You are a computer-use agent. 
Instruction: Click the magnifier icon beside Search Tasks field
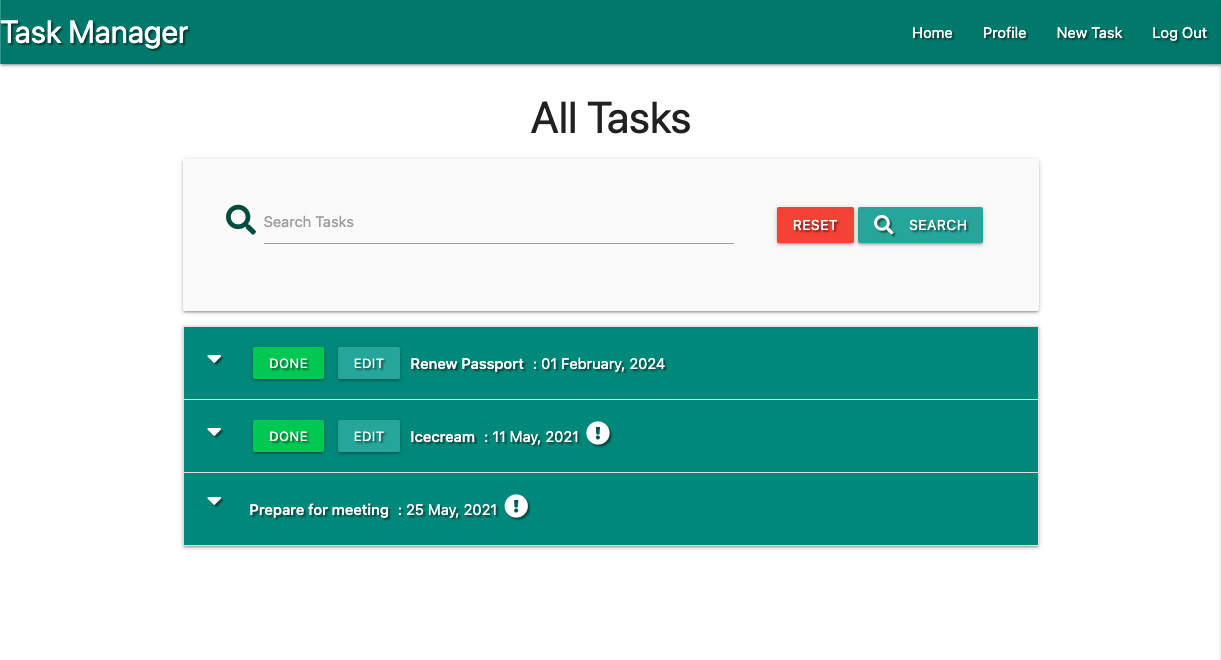(240, 219)
